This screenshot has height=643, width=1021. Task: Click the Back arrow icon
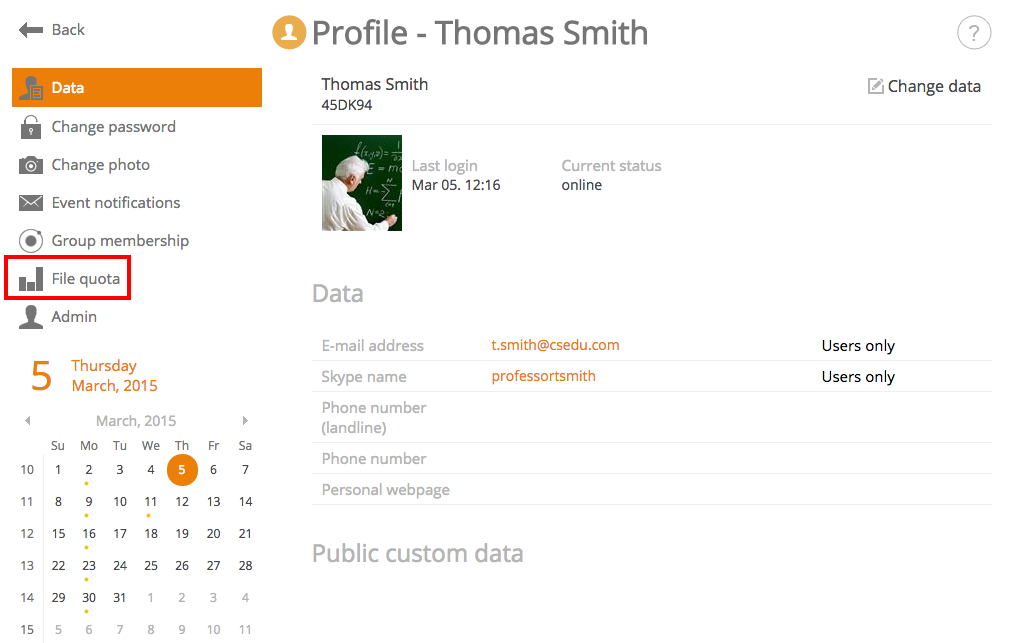coord(31,30)
